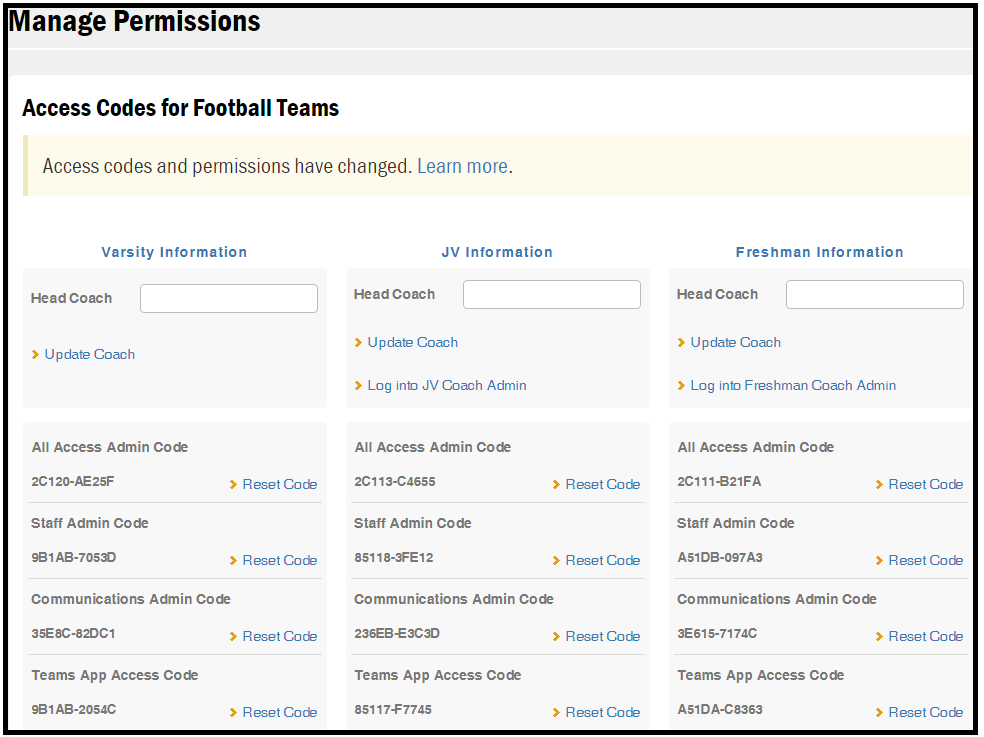This screenshot has height=737, width=984.
Task: Log into JV Coach Admin
Action: [446, 385]
